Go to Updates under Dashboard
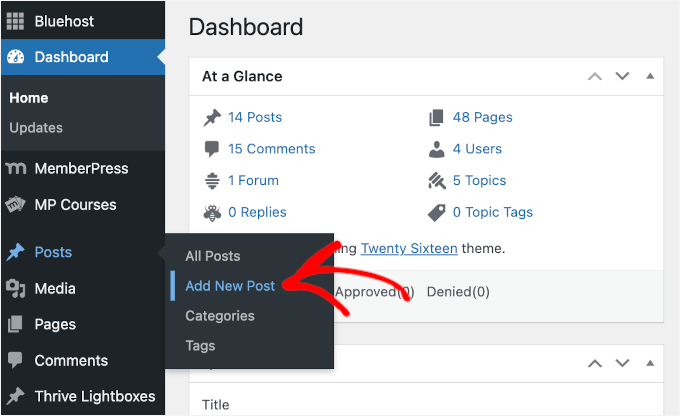 click(36, 128)
